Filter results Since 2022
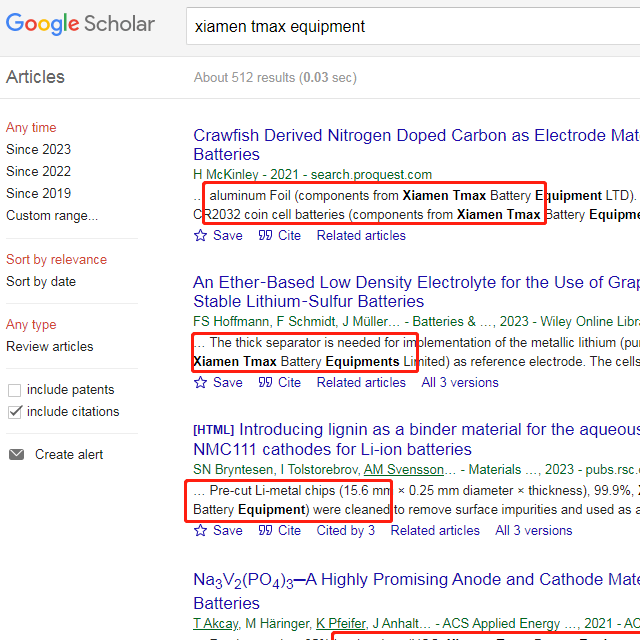This screenshot has width=640, height=640. click(38, 171)
